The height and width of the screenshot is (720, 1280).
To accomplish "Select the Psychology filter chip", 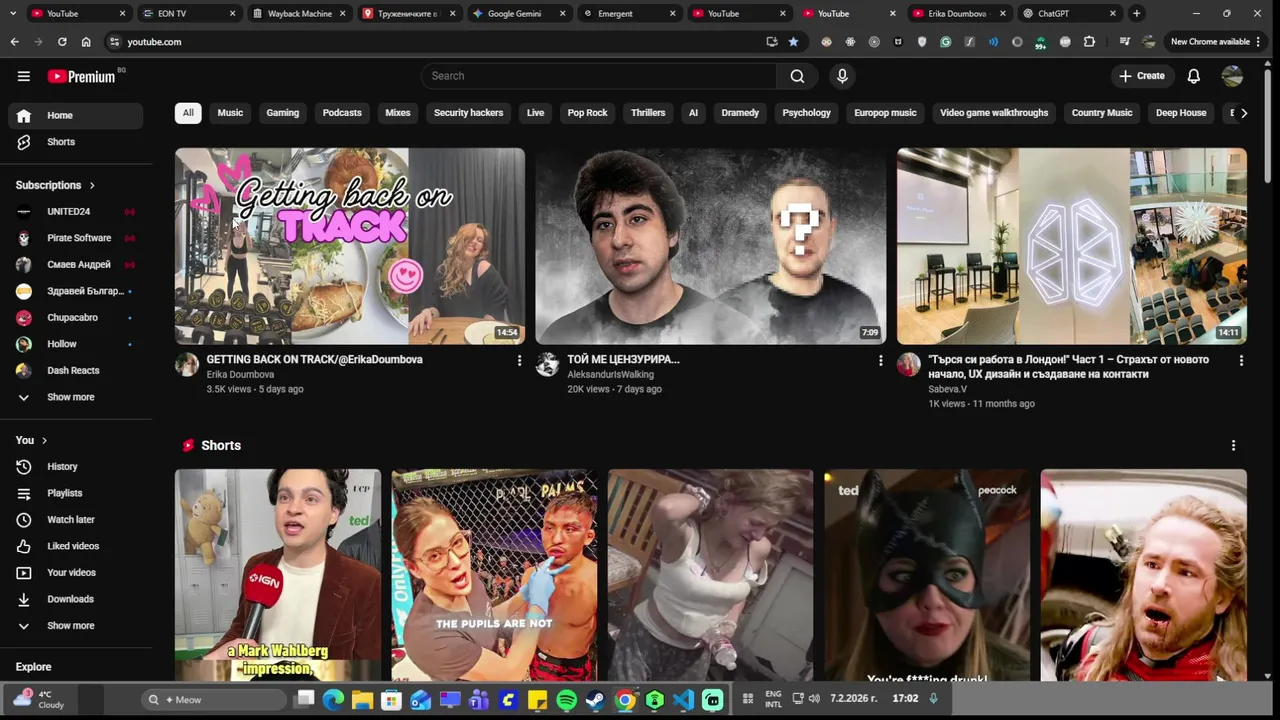I will pyautogui.click(x=806, y=113).
